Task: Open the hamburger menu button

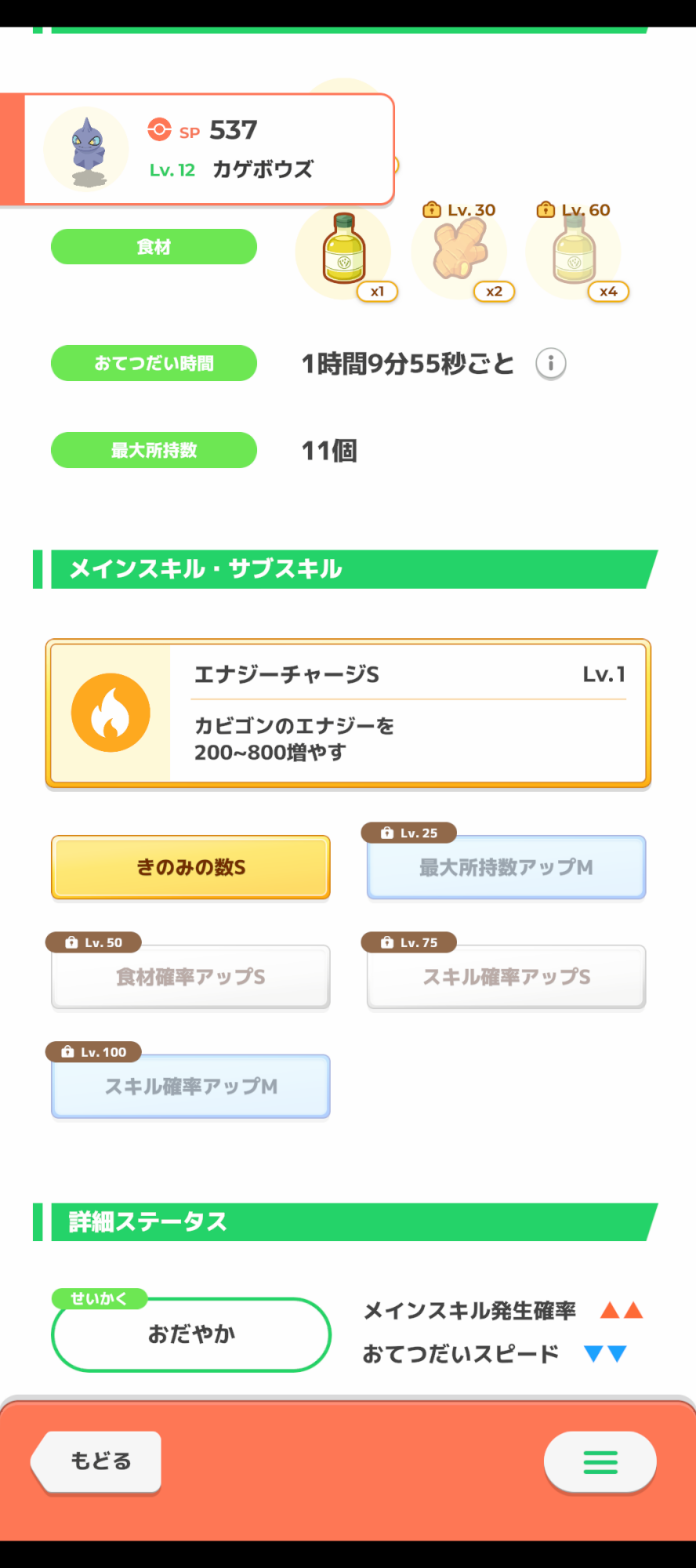Action: click(600, 1461)
